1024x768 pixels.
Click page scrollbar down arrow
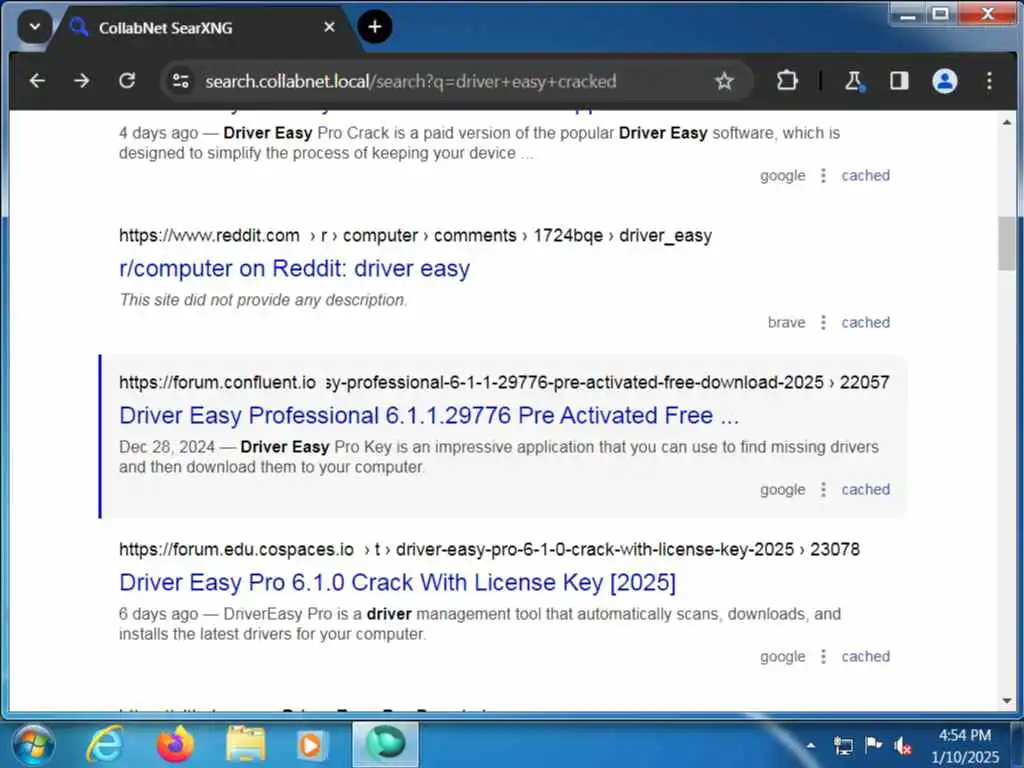click(1006, 701)
